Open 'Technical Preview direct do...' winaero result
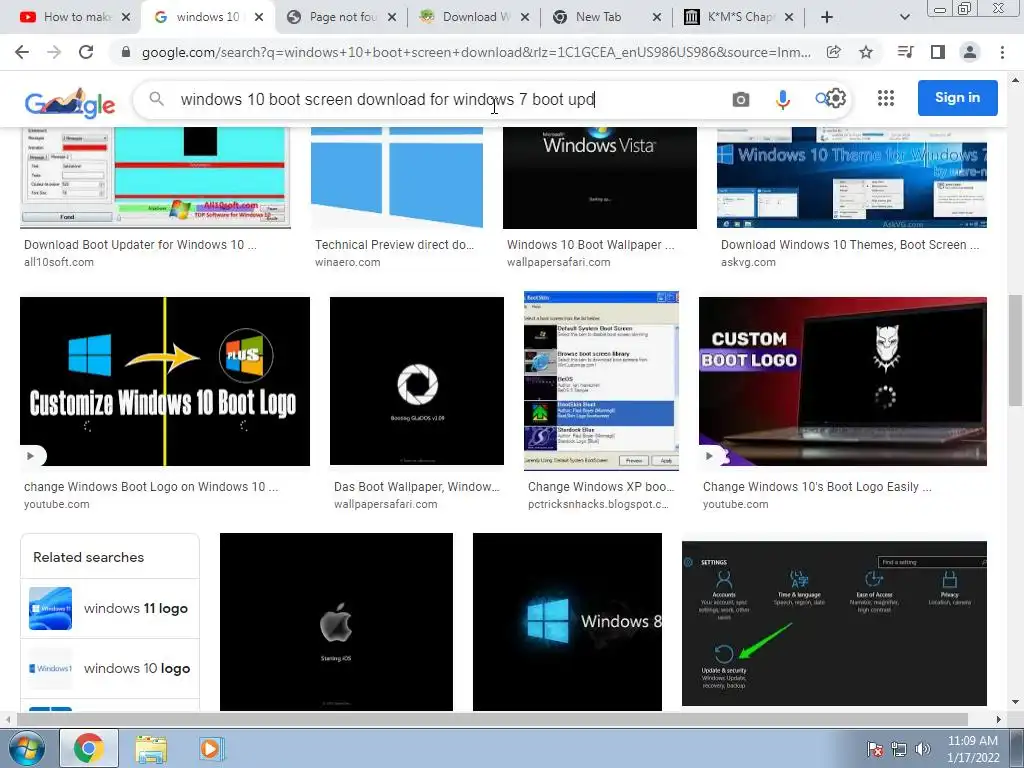 394,245
